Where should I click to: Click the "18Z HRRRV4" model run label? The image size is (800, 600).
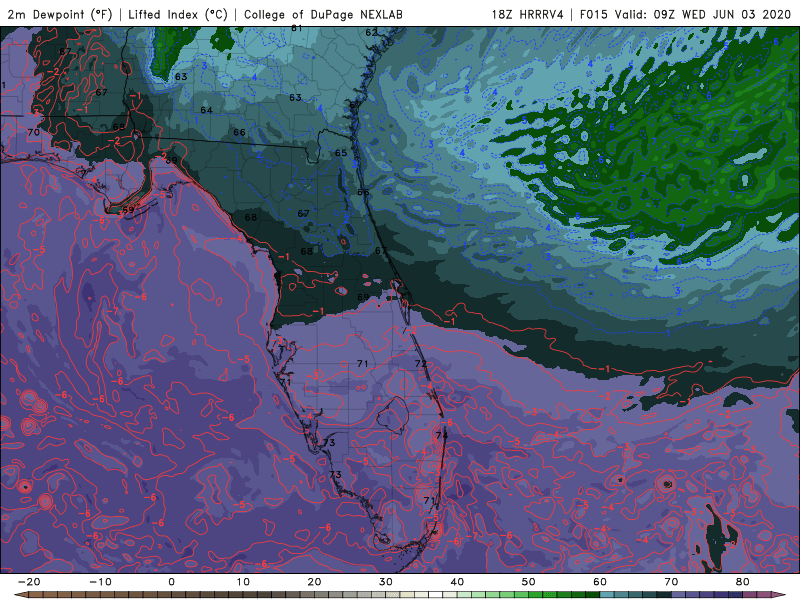pyautogui.click(x=528, y=14)
